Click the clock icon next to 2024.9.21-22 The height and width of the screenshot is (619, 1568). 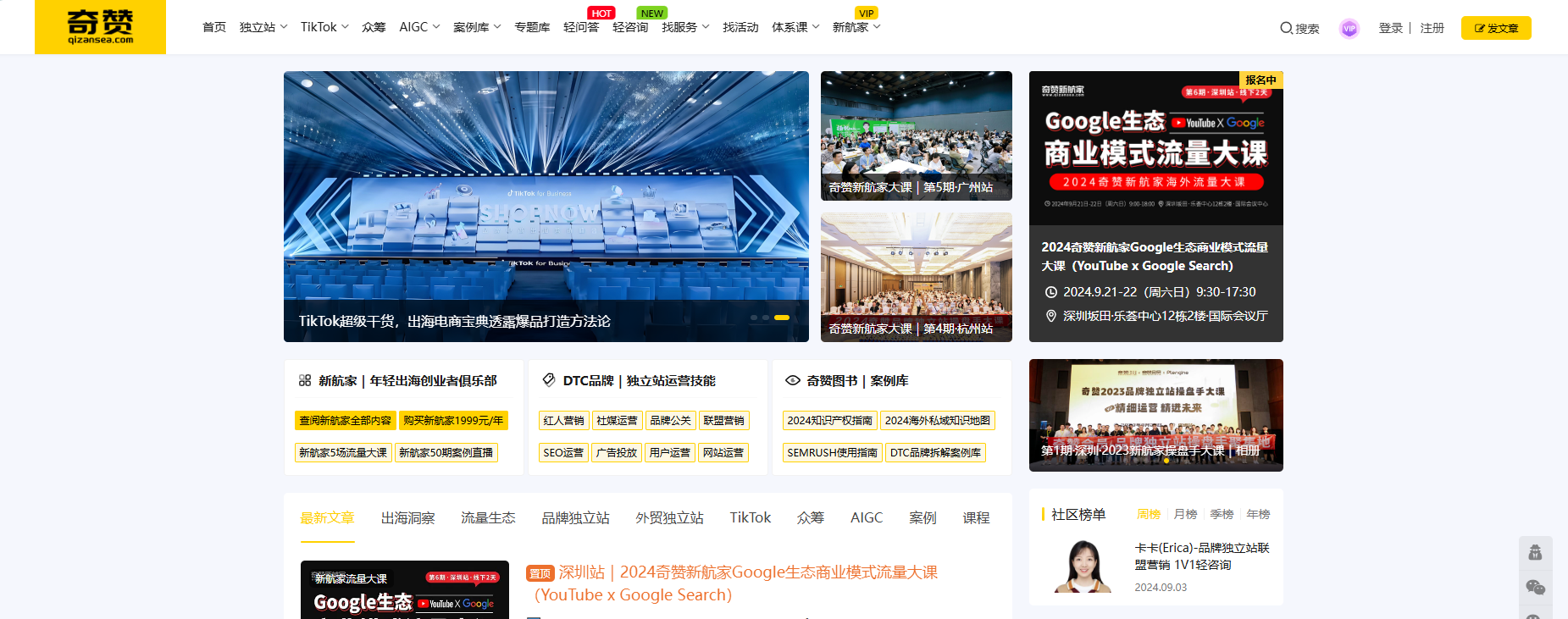point(1051,292)
